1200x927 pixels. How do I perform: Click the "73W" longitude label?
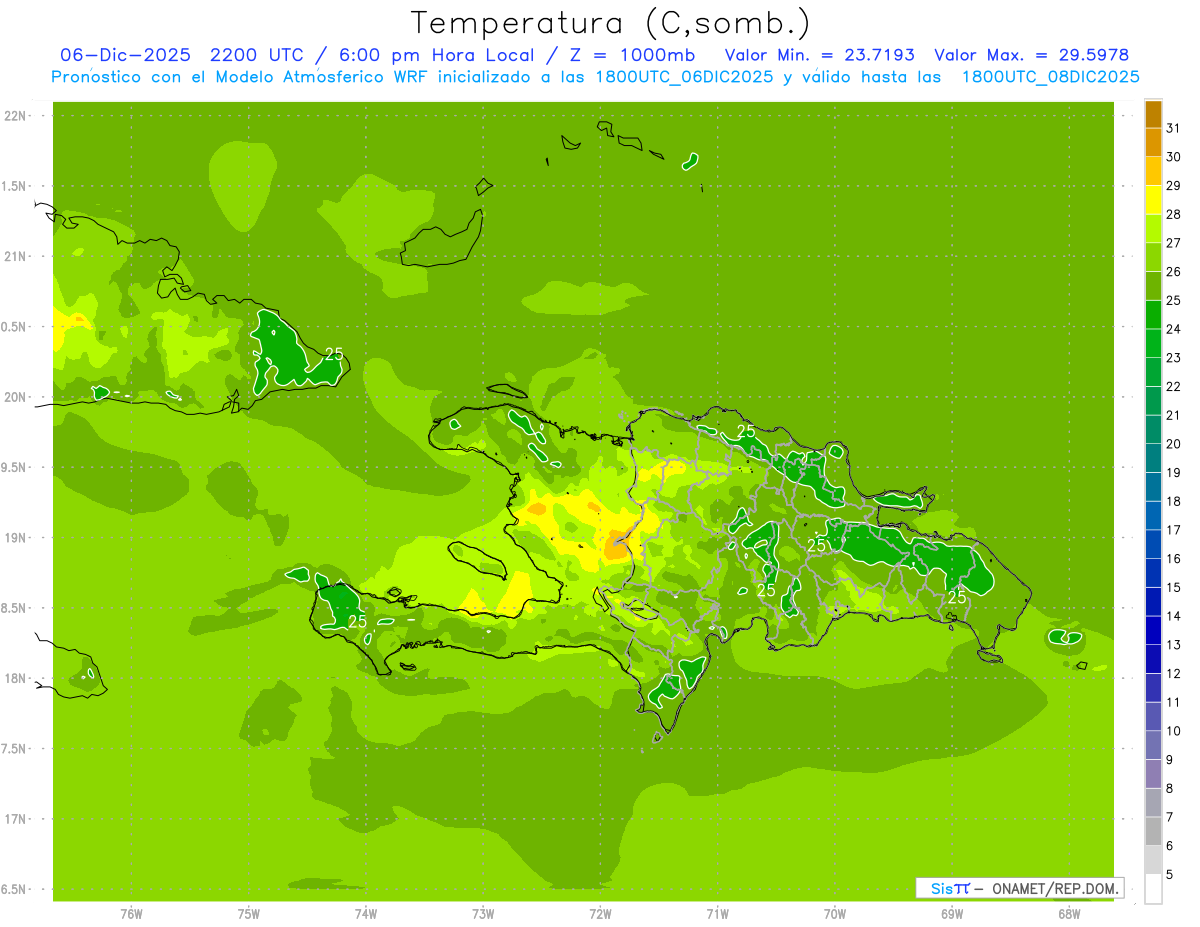pyautogui.click(x=483, y=913)
